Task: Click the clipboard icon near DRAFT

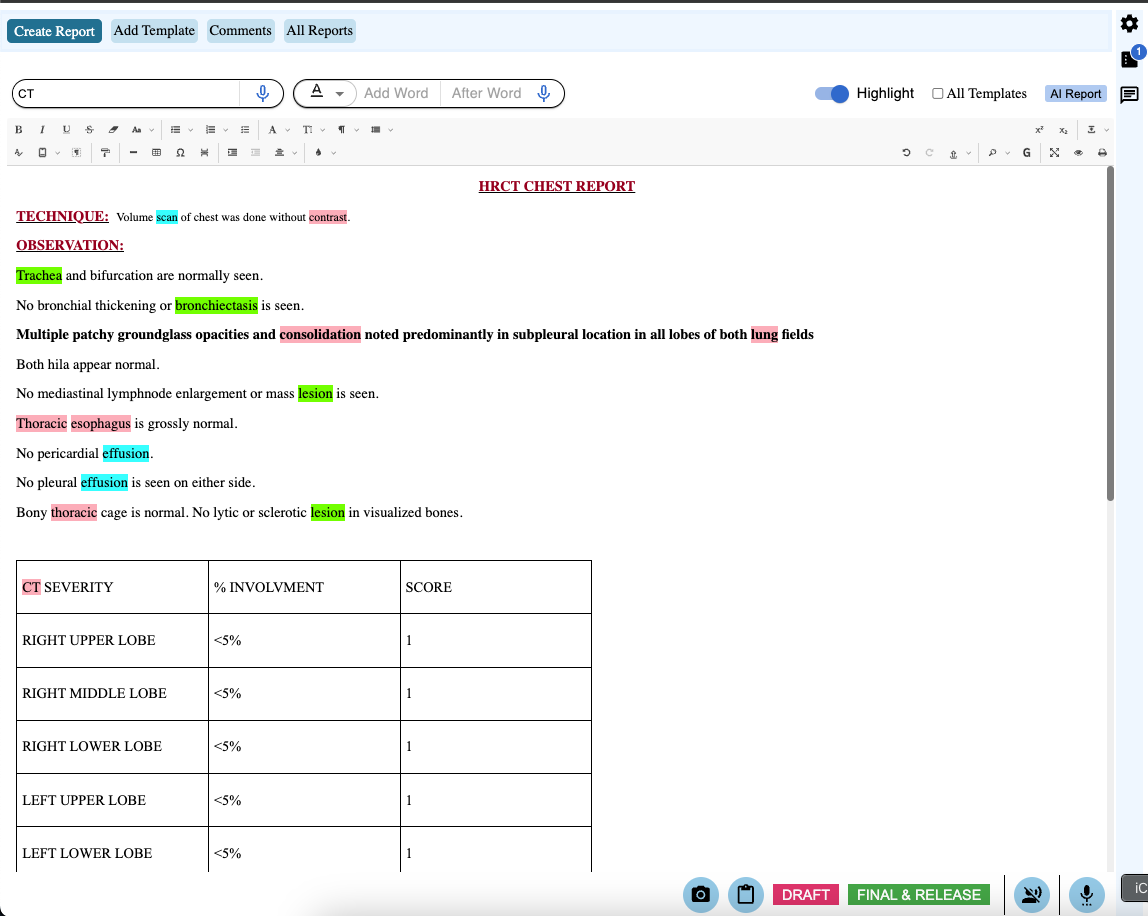Action: (x=745, y=894)
